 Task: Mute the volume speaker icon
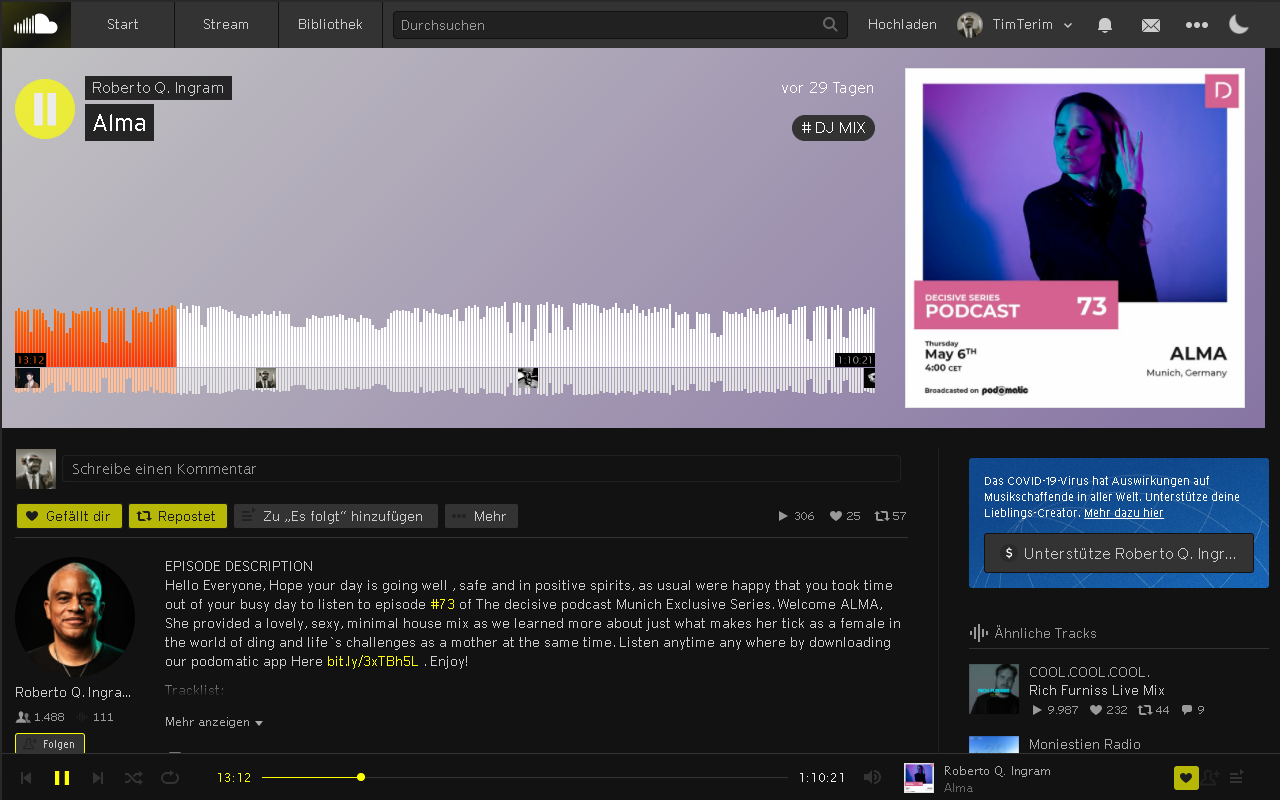pos(873,777)
